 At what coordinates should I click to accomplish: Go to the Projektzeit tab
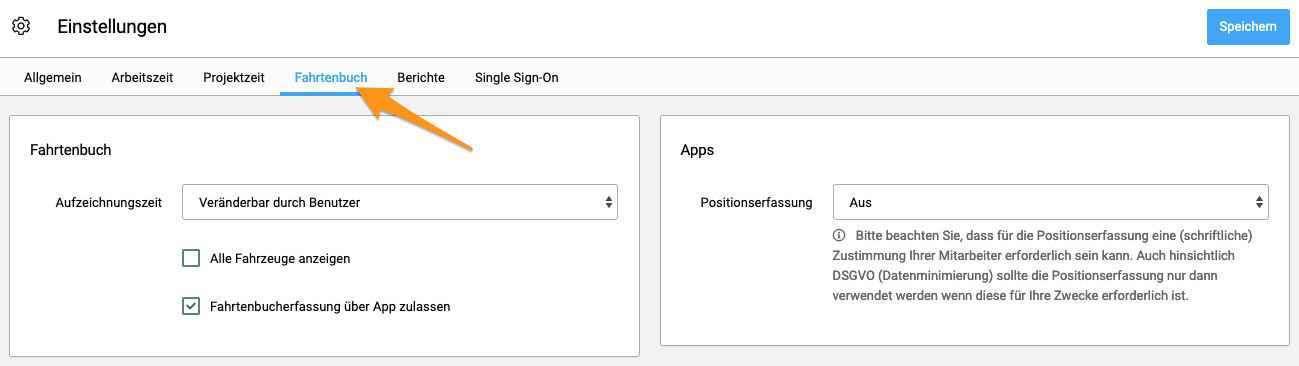[x=234, y=77]
